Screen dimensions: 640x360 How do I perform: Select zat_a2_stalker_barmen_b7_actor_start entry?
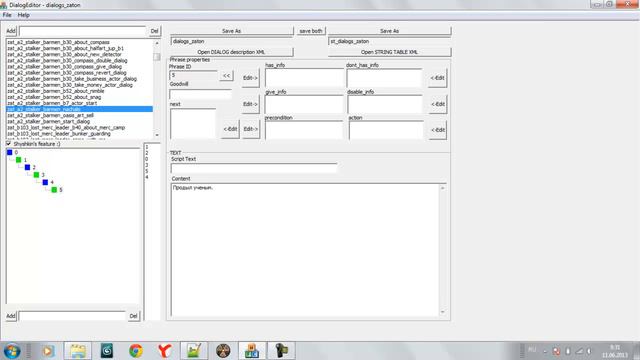pyautogui.click(x=52, y=103)
